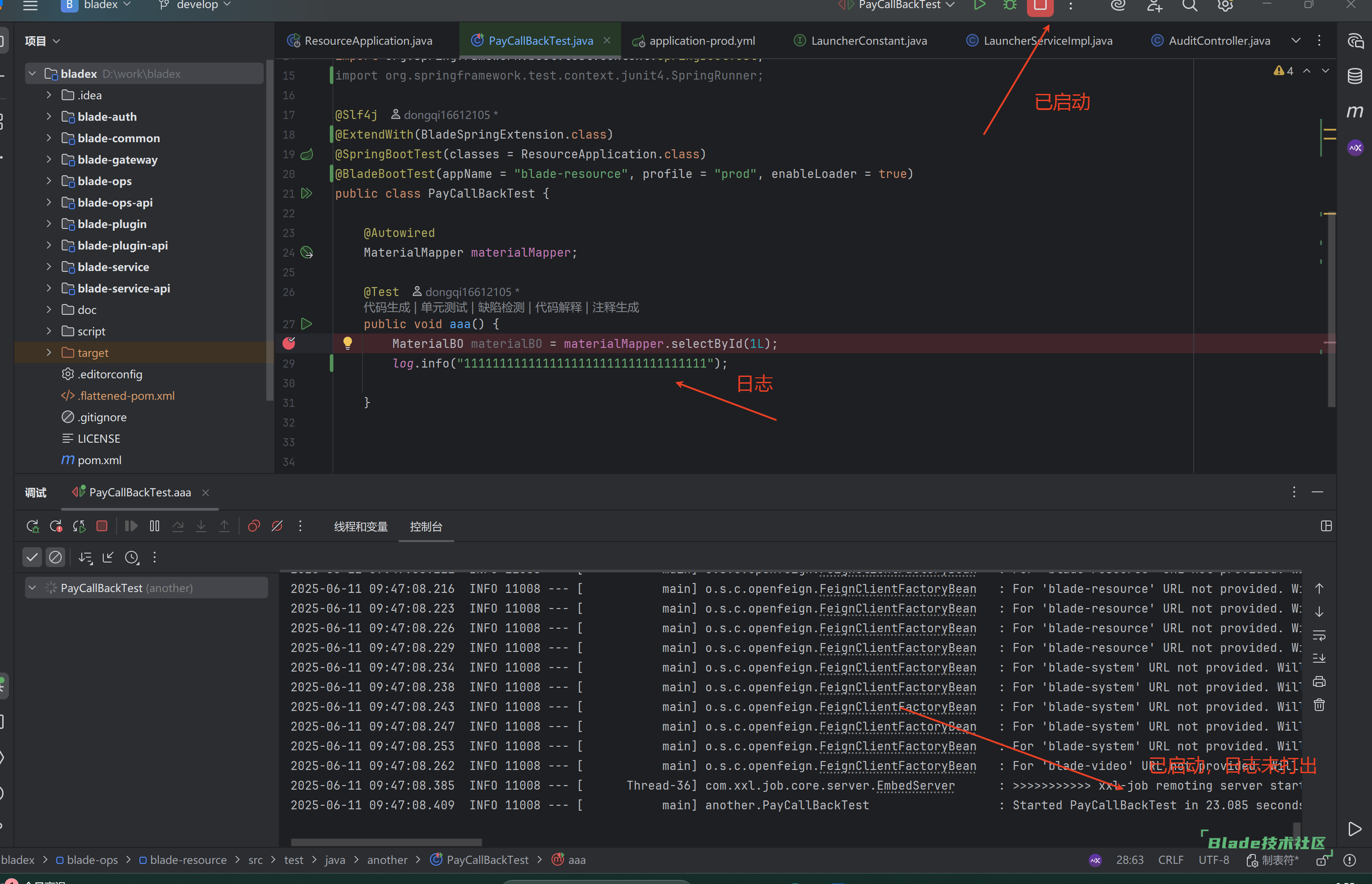
Task: Switch to LauncherConstant.java tab
Action: (860, 41)
